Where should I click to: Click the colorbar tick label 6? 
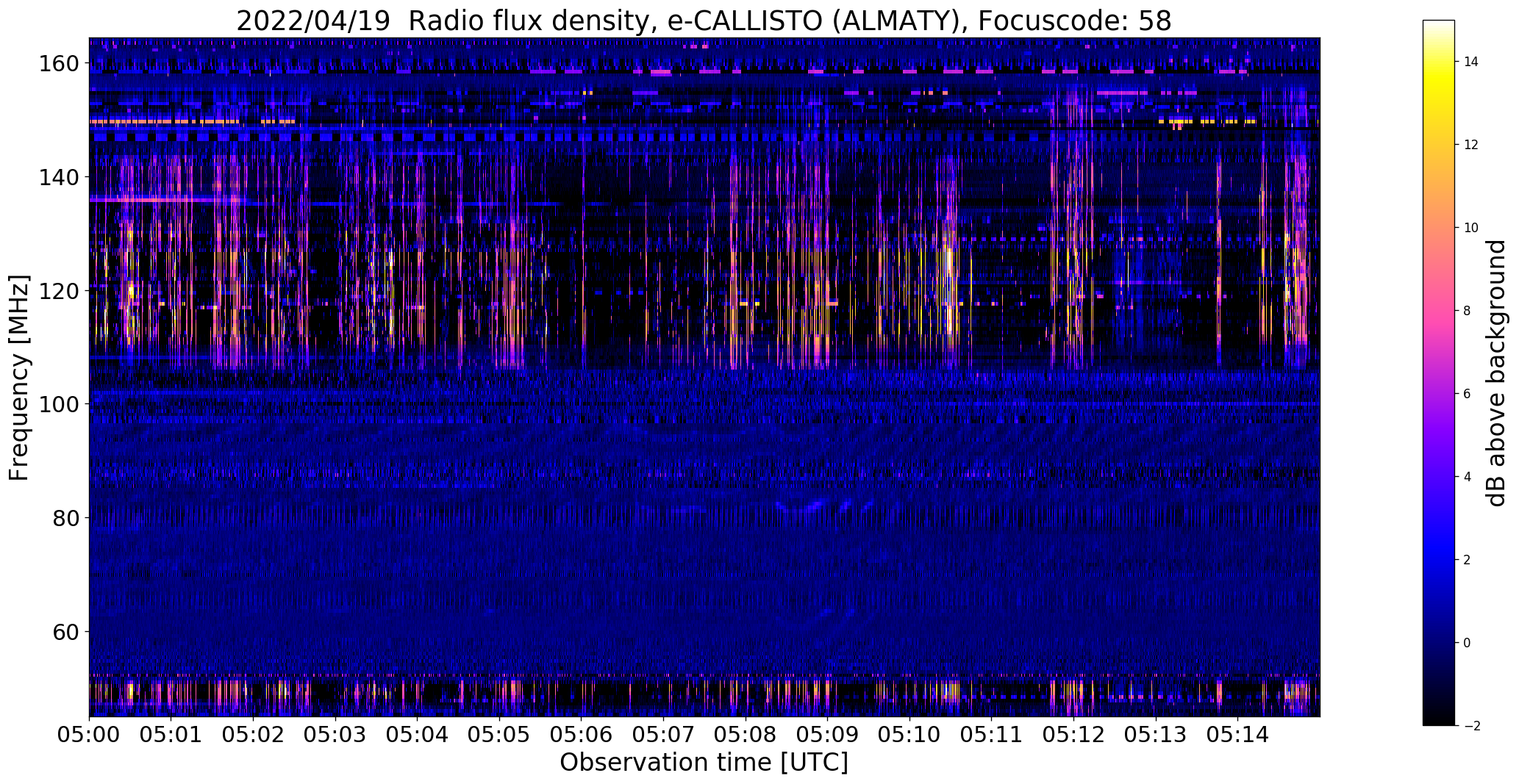[1468, 394]
